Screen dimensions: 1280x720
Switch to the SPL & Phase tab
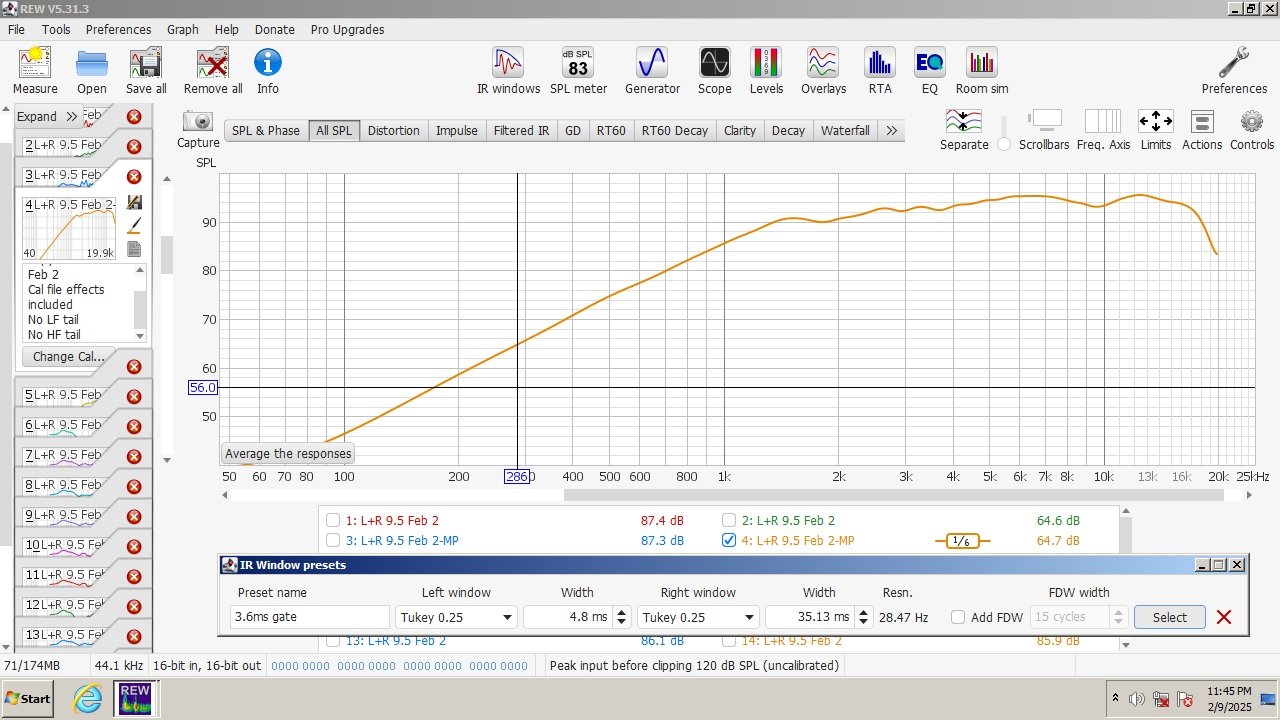coord(266,130)
